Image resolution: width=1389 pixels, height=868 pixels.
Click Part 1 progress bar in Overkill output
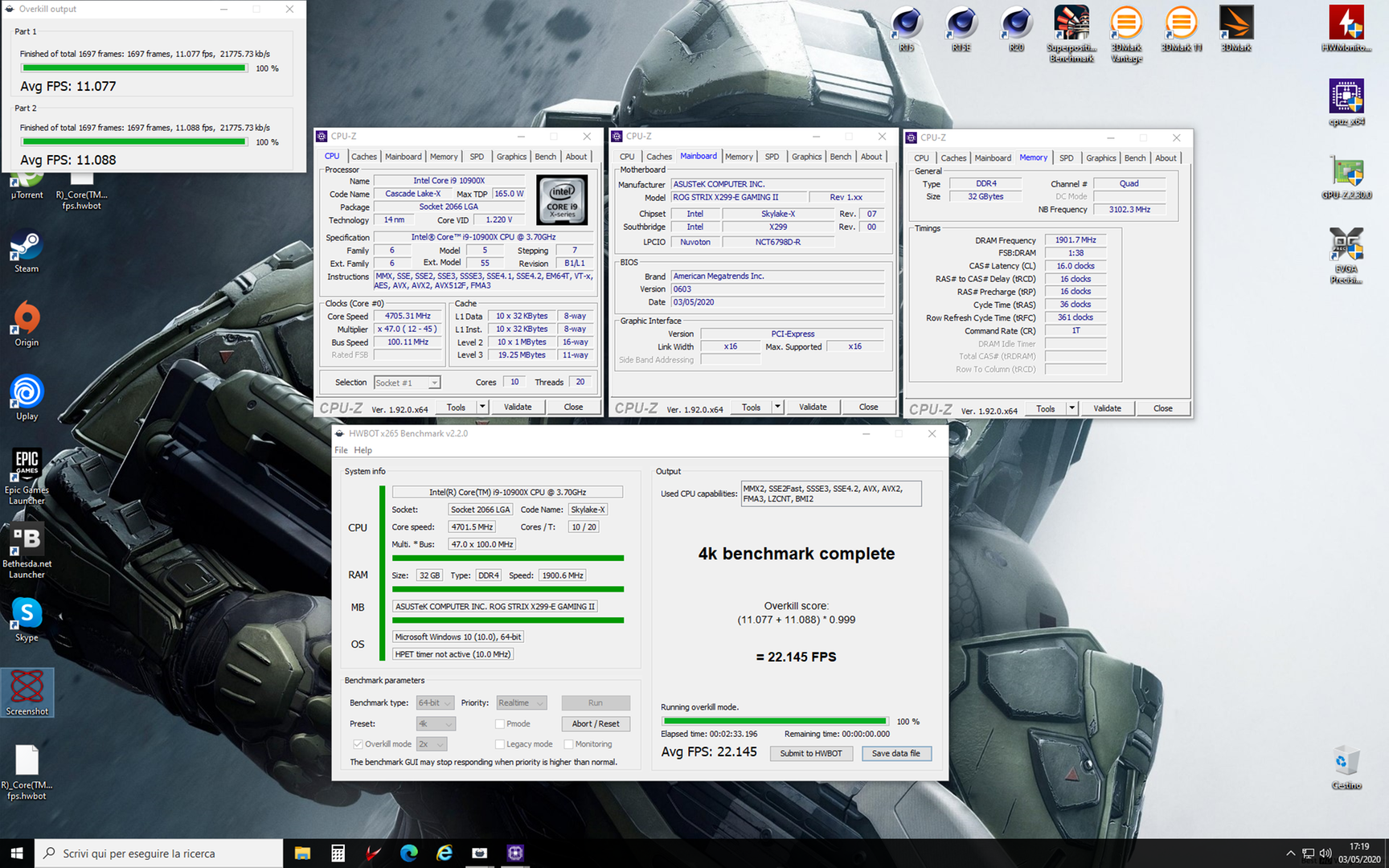(134, 68)
